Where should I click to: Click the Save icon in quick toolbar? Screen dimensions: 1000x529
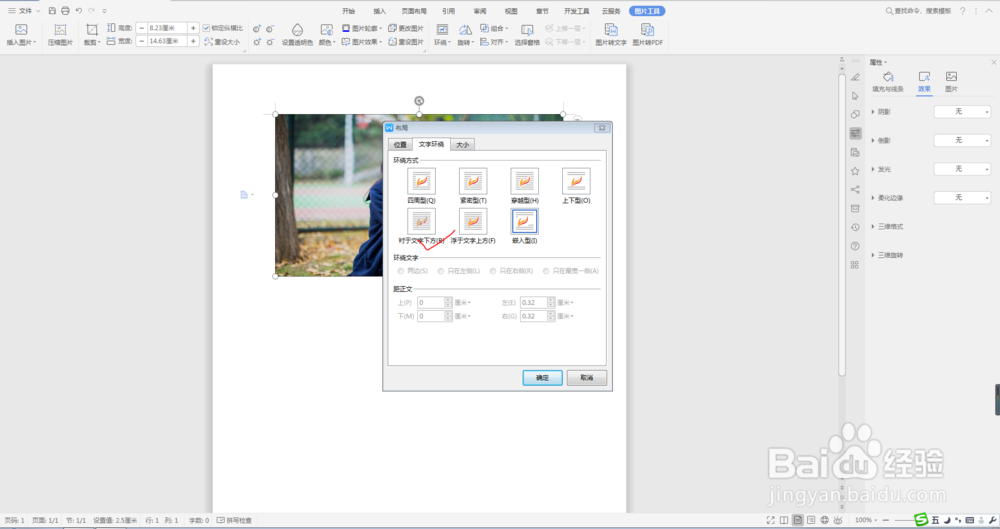click(52, 11)
